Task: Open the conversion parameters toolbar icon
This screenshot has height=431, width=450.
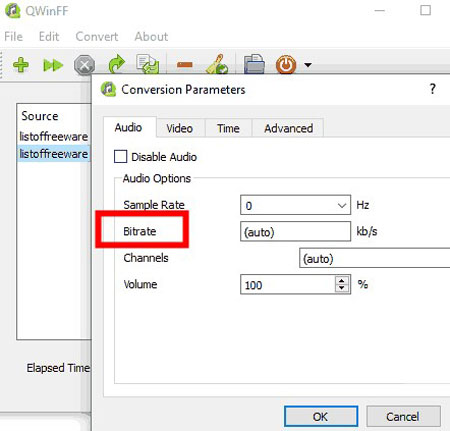Action: pos(147,64)
